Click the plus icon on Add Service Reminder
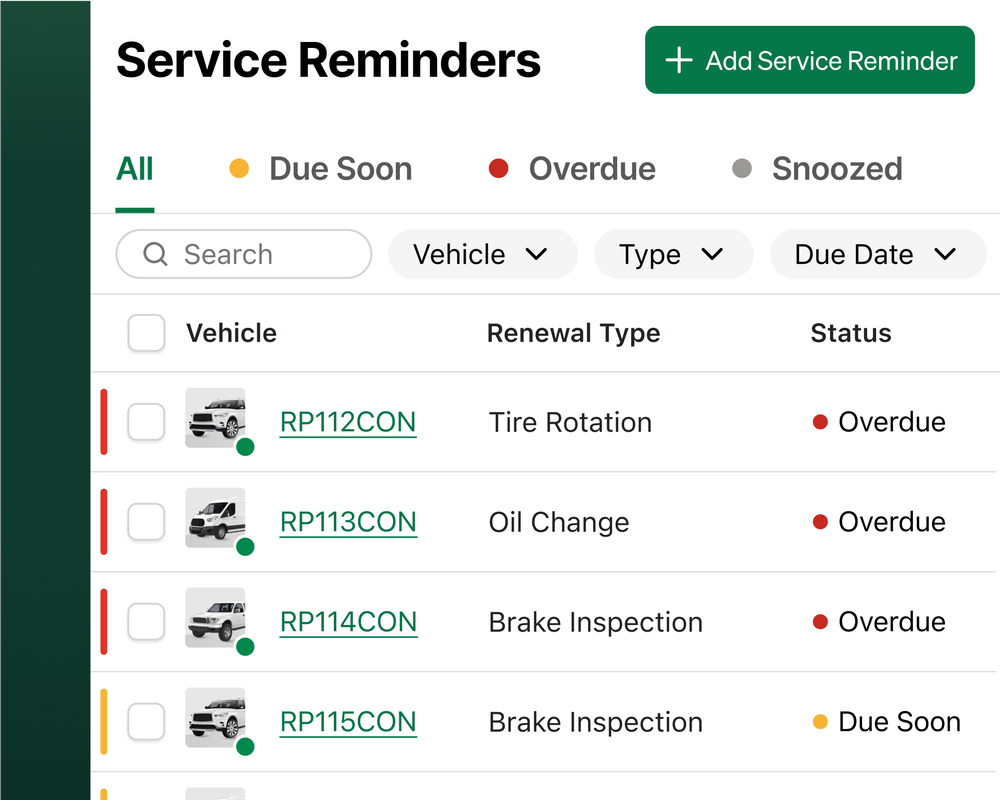Viewport: 1000px width, 800px height. tap(679, 60)
